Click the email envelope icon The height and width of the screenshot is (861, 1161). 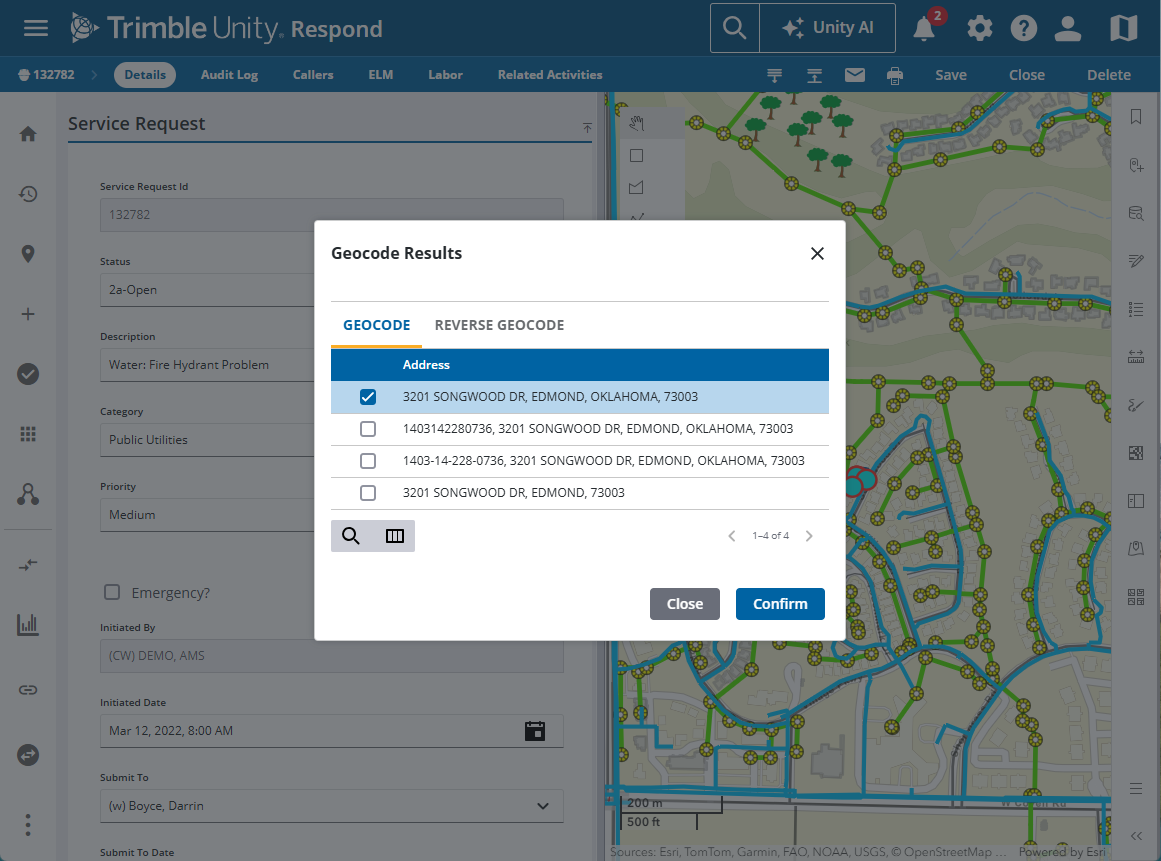(854, 75)
